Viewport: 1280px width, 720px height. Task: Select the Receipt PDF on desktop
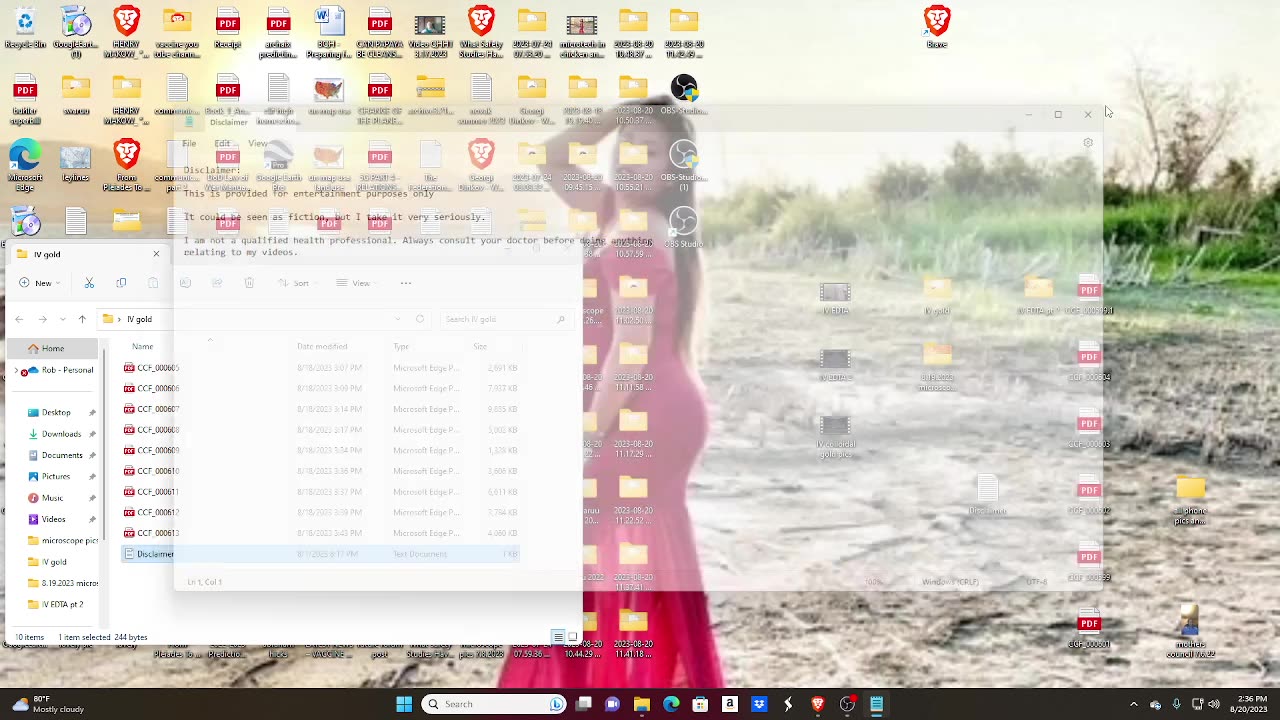click(x=228, y=28)
